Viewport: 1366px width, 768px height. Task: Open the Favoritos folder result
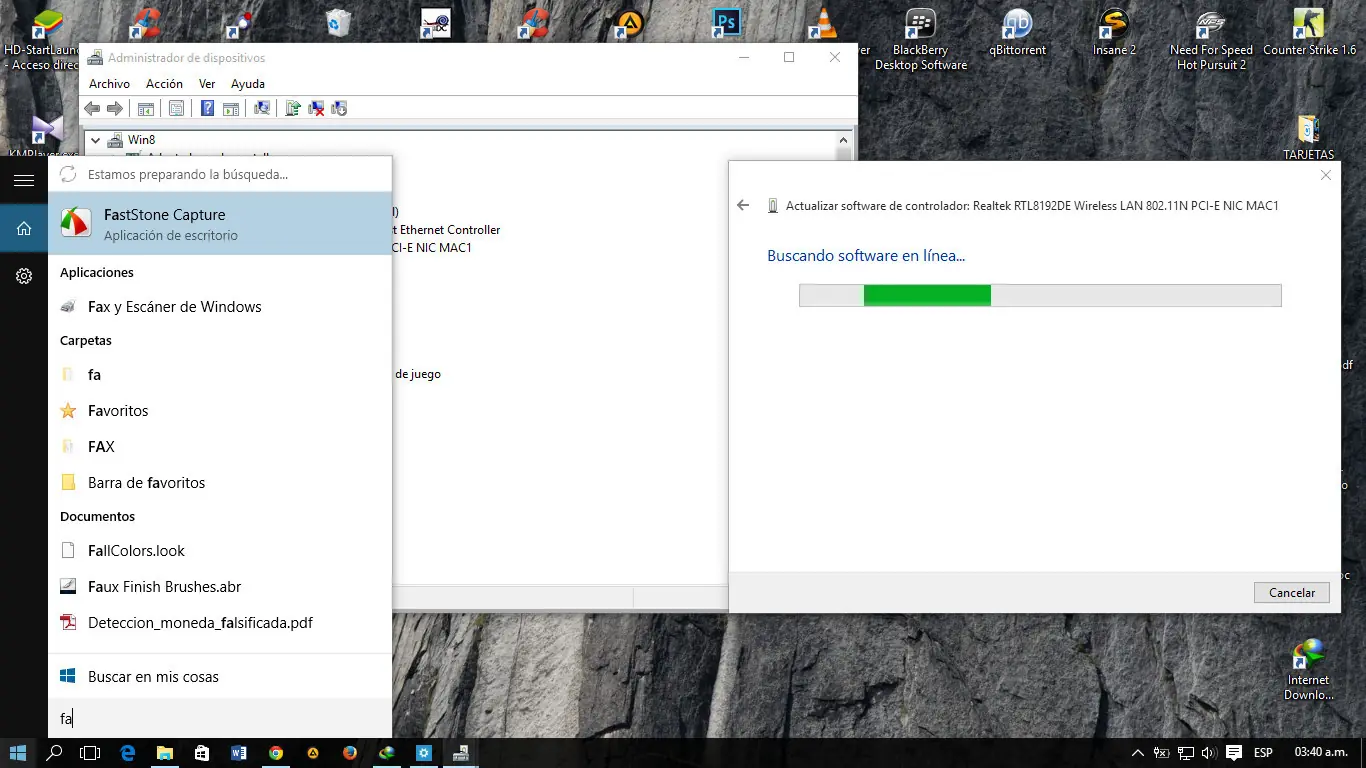point(220,411)
